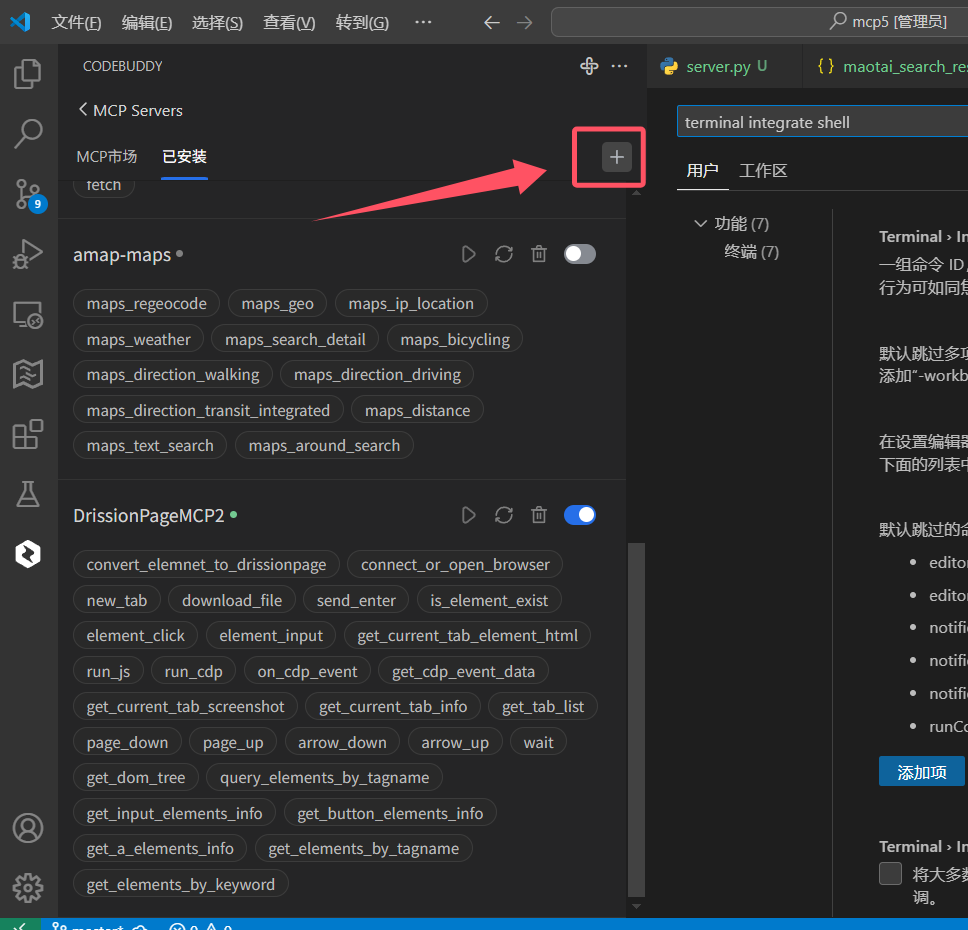Click the get_dom_tree tool tag
This screenshot has width=968, height=930.
(136, 777)
